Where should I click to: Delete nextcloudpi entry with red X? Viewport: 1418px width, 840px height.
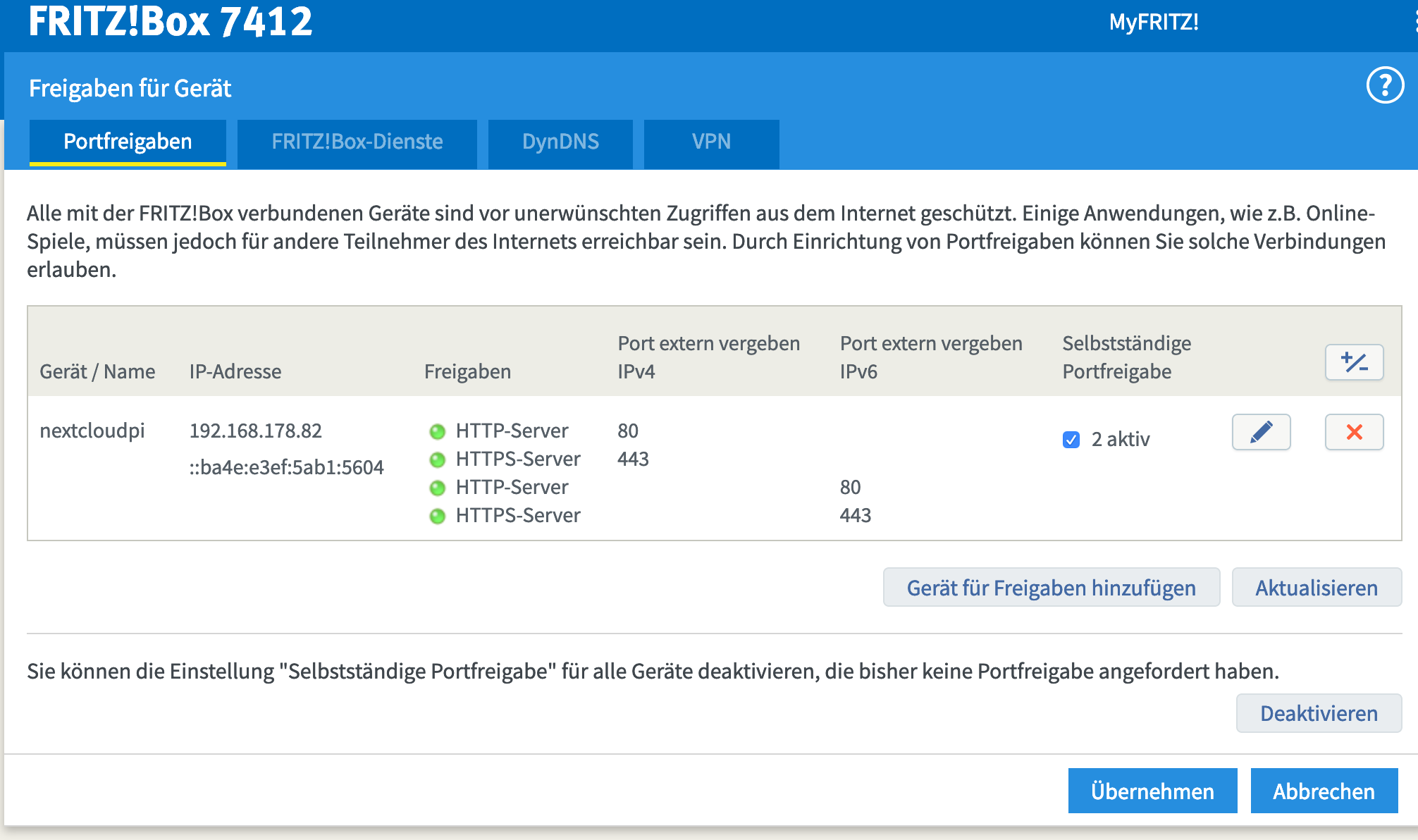click(x=1354, y=432)
